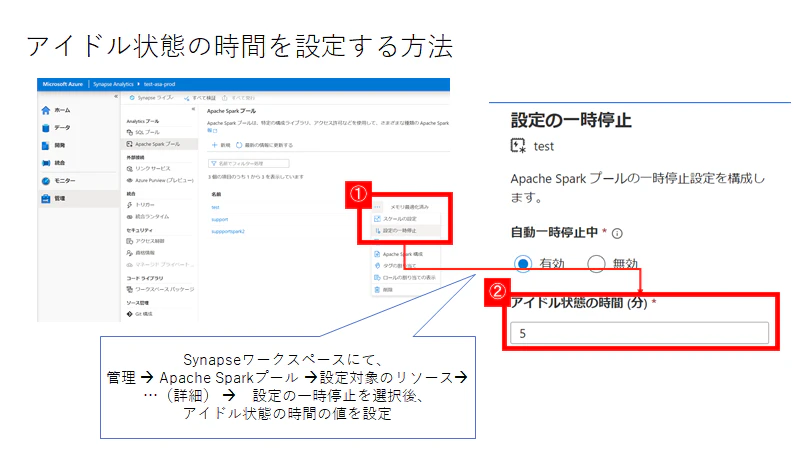Viewport: 800px width, 450px height.
Task: Click the すべて検証 validate icon
Action: point(187,98)
